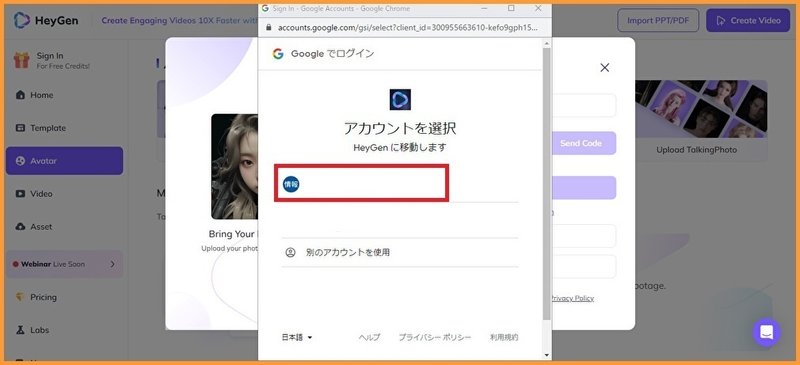
Task: Open the ヘルプ link
Action: (x=369, y=337)
